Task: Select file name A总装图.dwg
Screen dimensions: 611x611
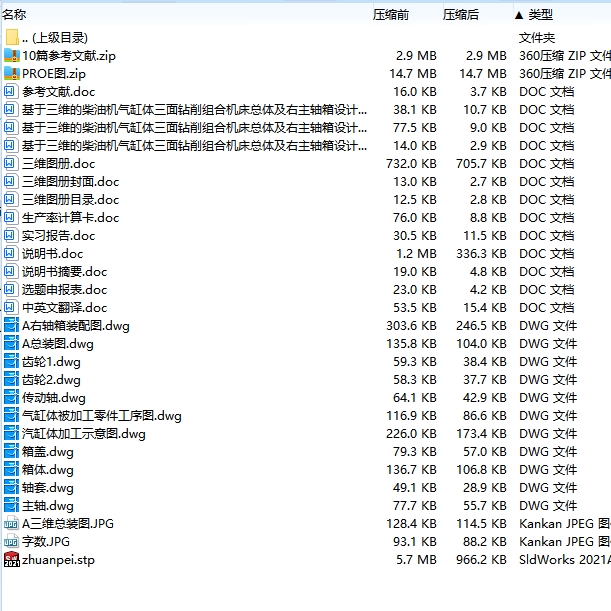Action: [x=58, y=344]
